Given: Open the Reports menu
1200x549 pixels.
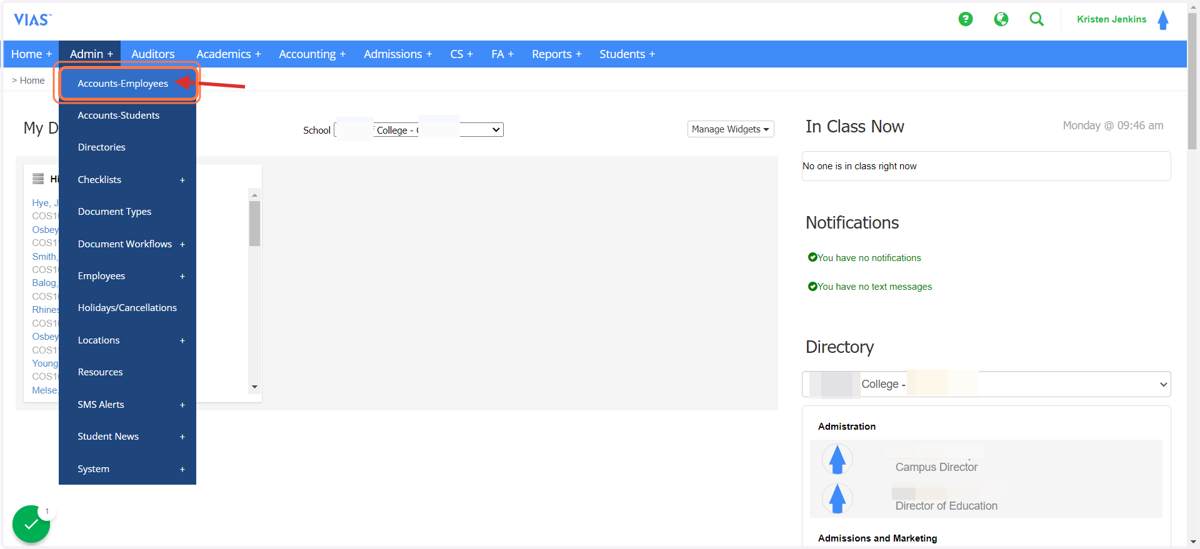Looking at the screenshot, I should point(556,54).
